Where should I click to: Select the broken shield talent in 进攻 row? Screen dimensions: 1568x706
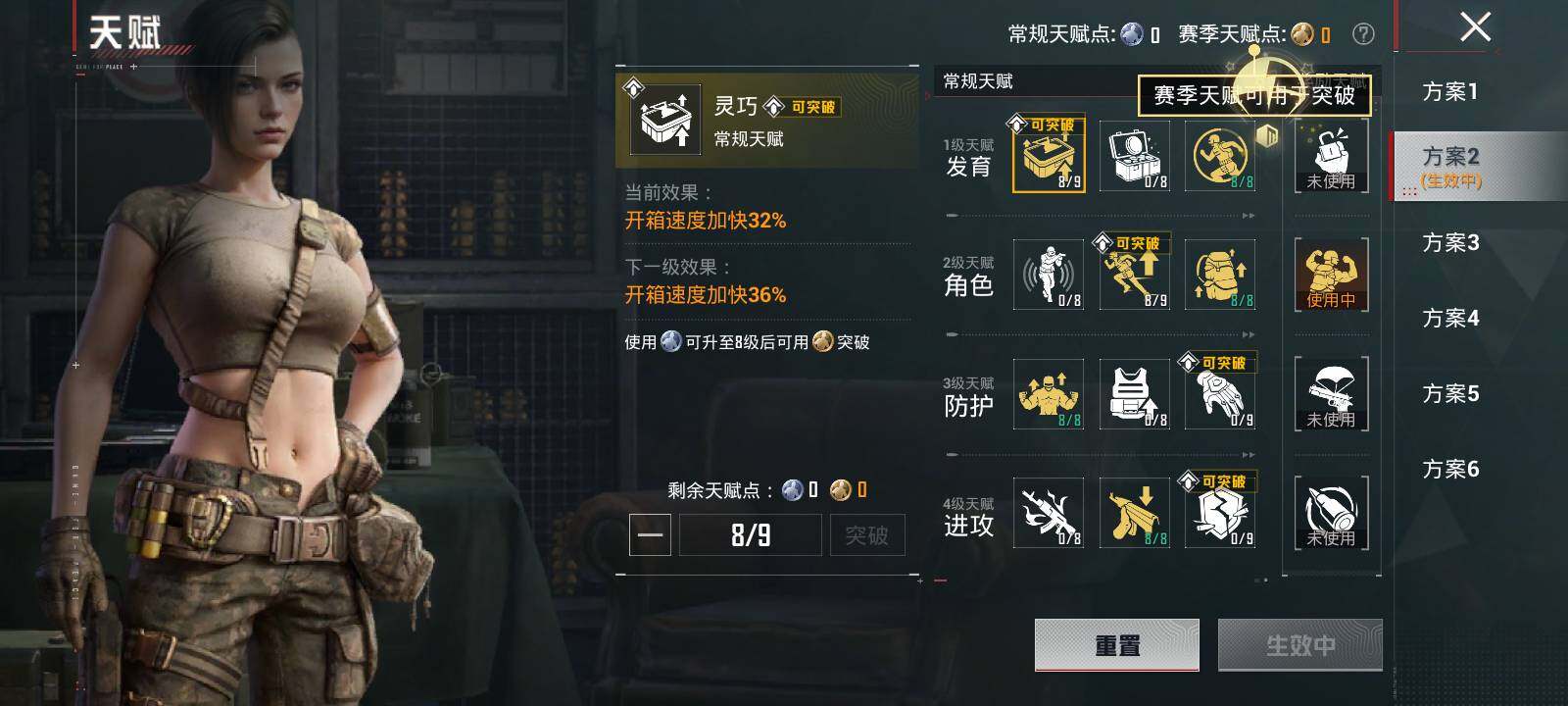1220,513
